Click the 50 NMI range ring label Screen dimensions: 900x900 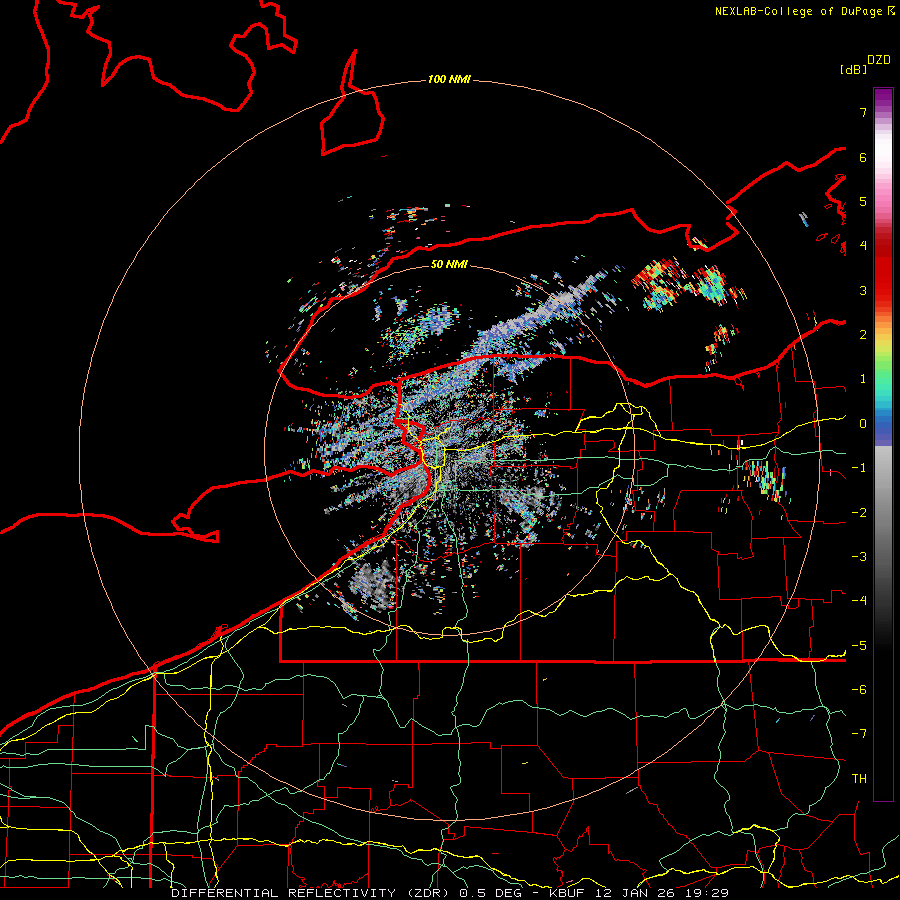click(x=449, y=264)
